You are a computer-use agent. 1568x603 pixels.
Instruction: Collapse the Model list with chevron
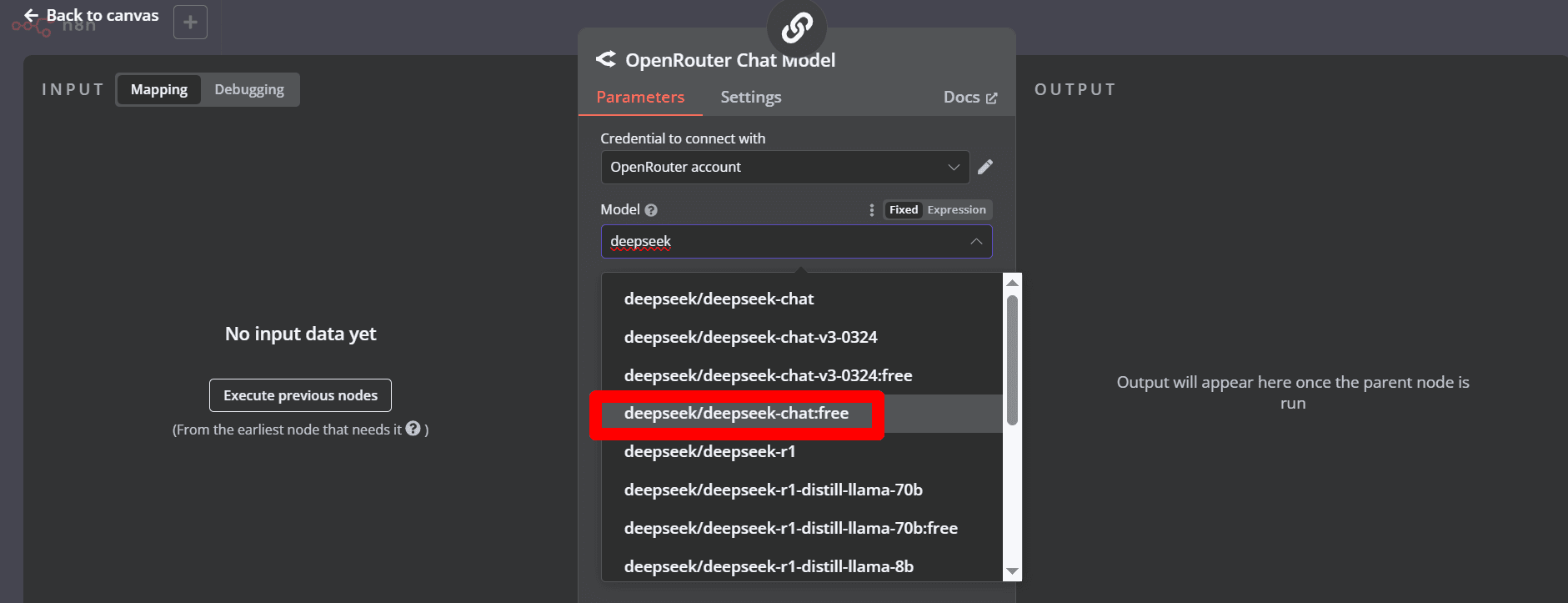(975, 241)
